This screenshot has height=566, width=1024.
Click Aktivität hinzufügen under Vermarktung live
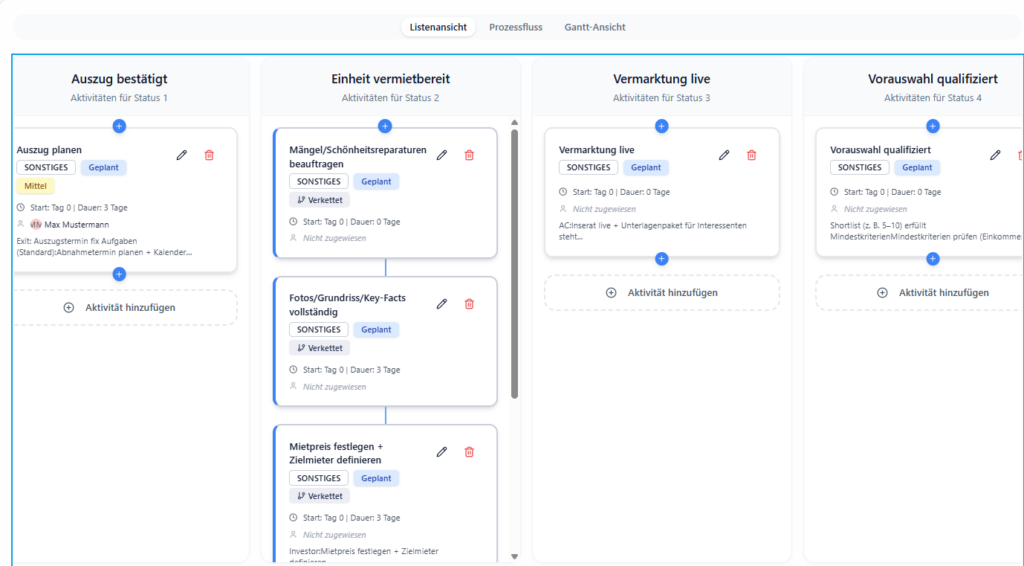click(x=662, y=293)
